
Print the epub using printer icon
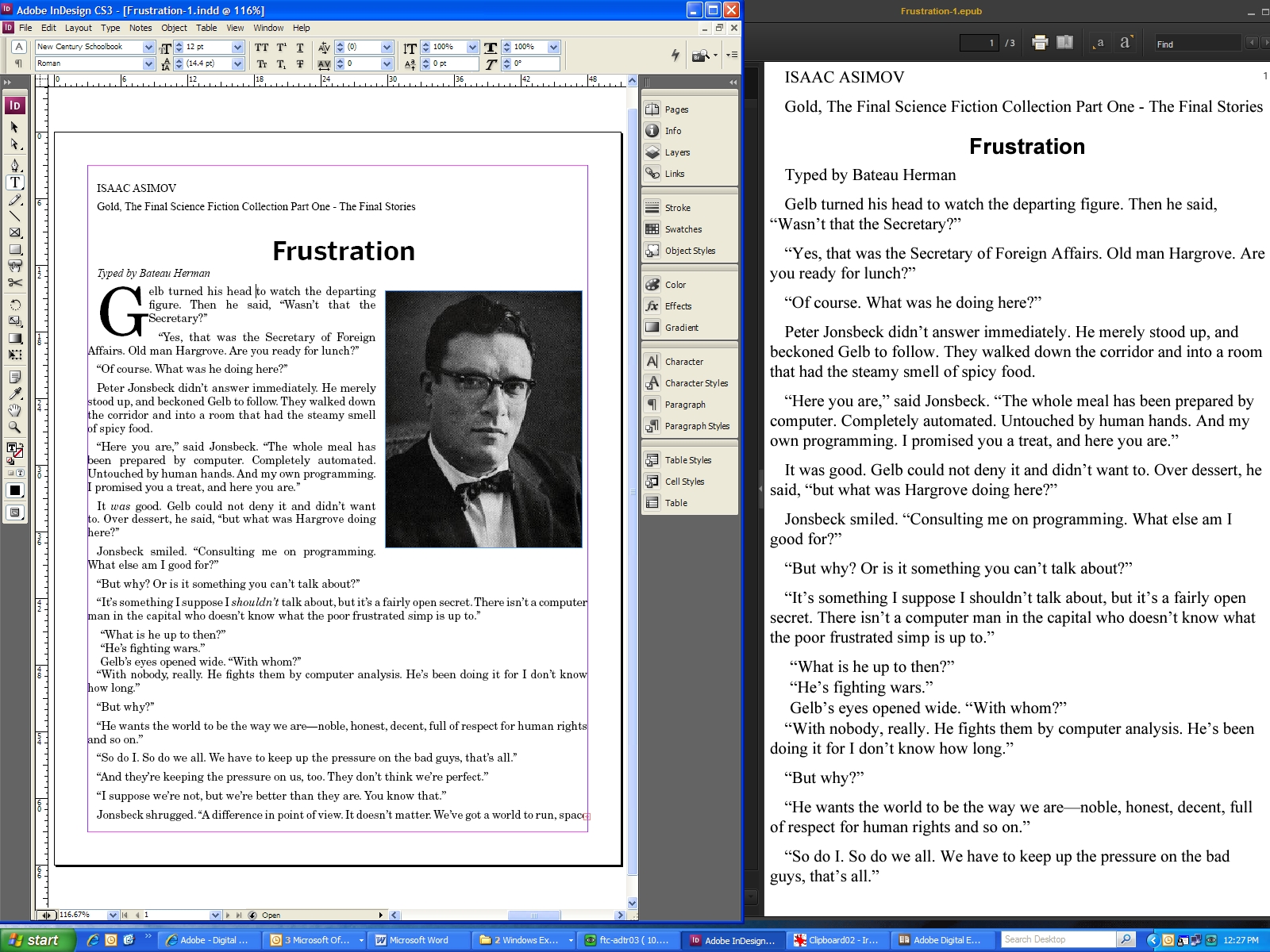pos(1040,43)
